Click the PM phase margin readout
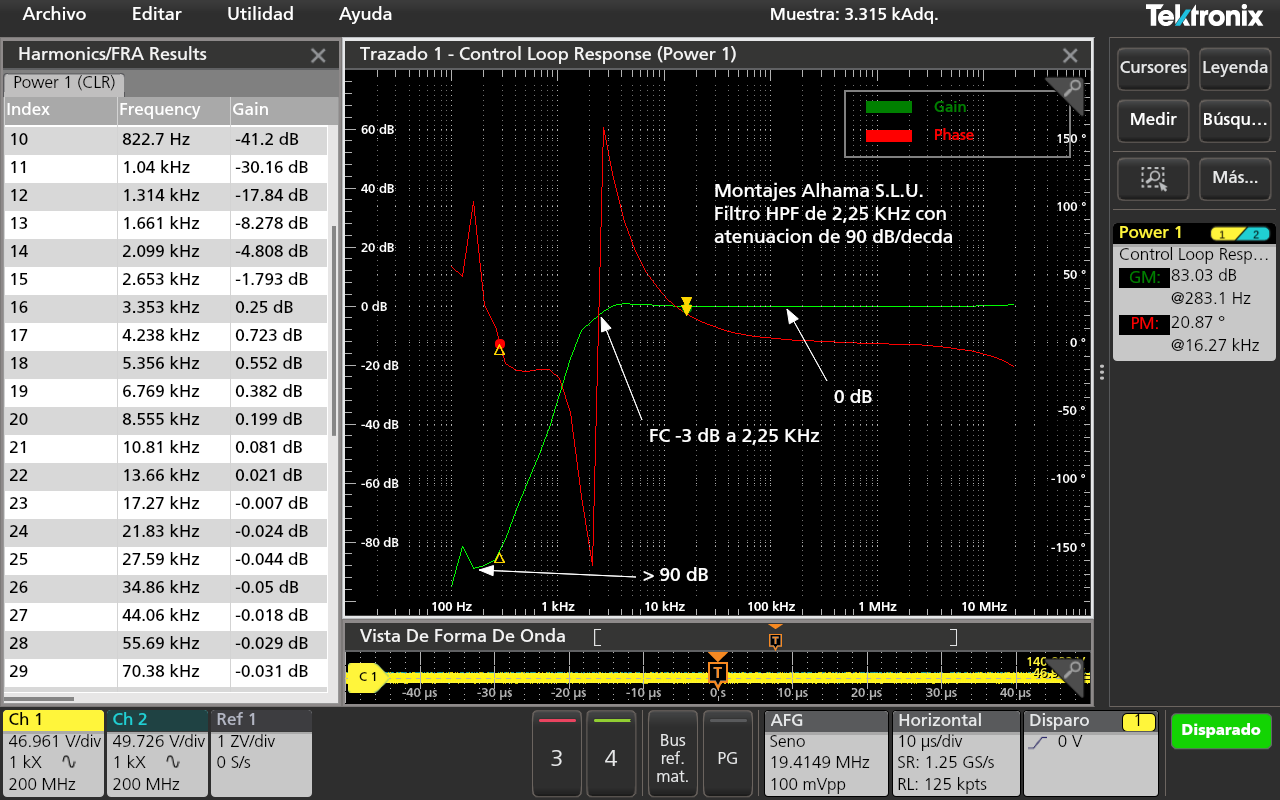 (x=1194, y=334)
